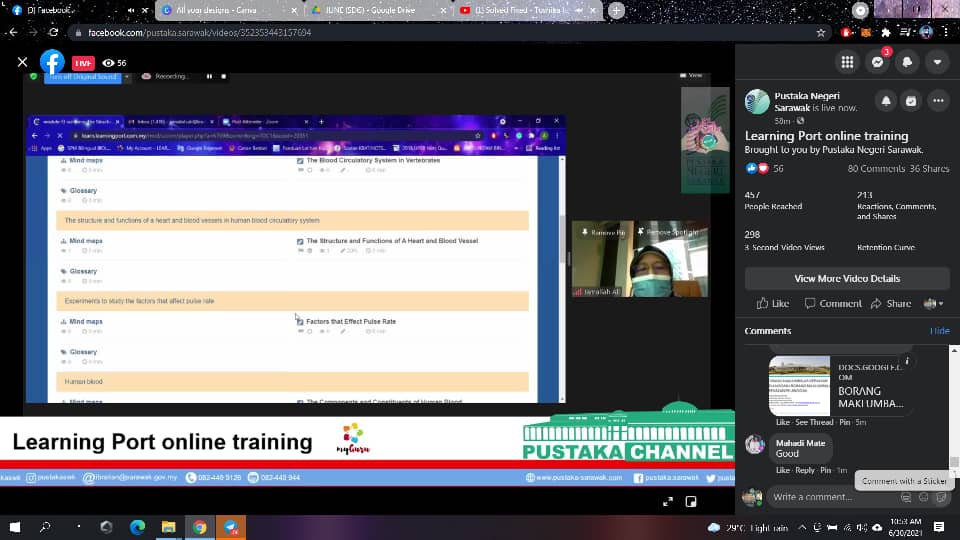This screenshot has height=540, width=960.
Task: Comment with a sticker icon
Action: tap(941, 497)
